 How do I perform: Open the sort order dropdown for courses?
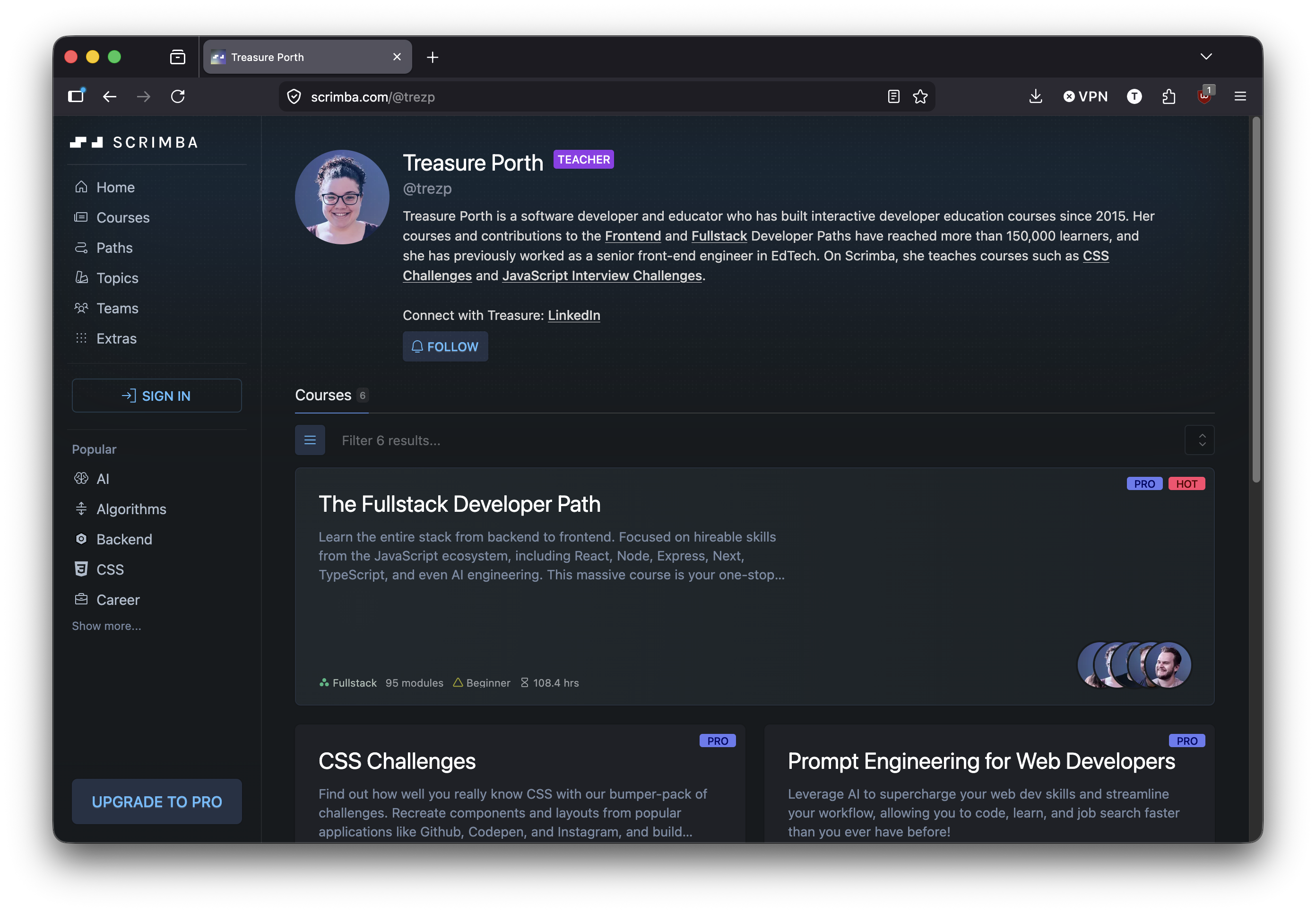pyautogui.click(x=1199, y=440)
